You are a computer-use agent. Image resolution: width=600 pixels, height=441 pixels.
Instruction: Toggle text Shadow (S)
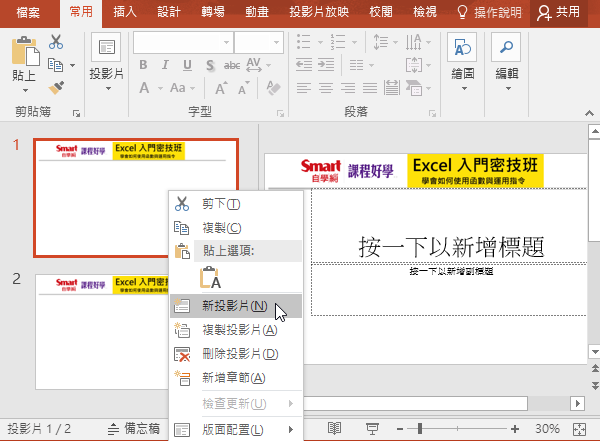point(210,65)
